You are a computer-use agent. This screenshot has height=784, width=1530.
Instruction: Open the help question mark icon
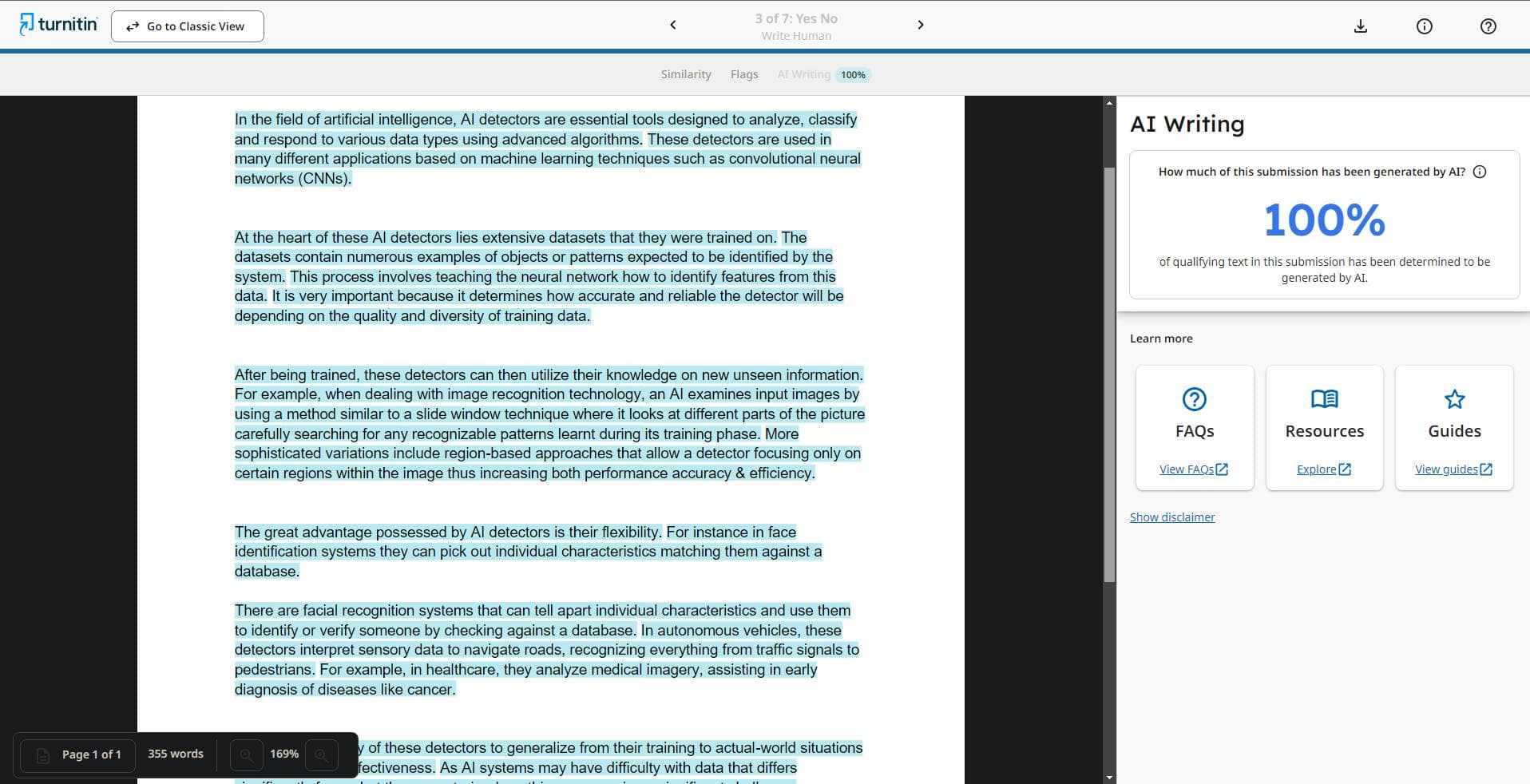tap(1488, 26)
